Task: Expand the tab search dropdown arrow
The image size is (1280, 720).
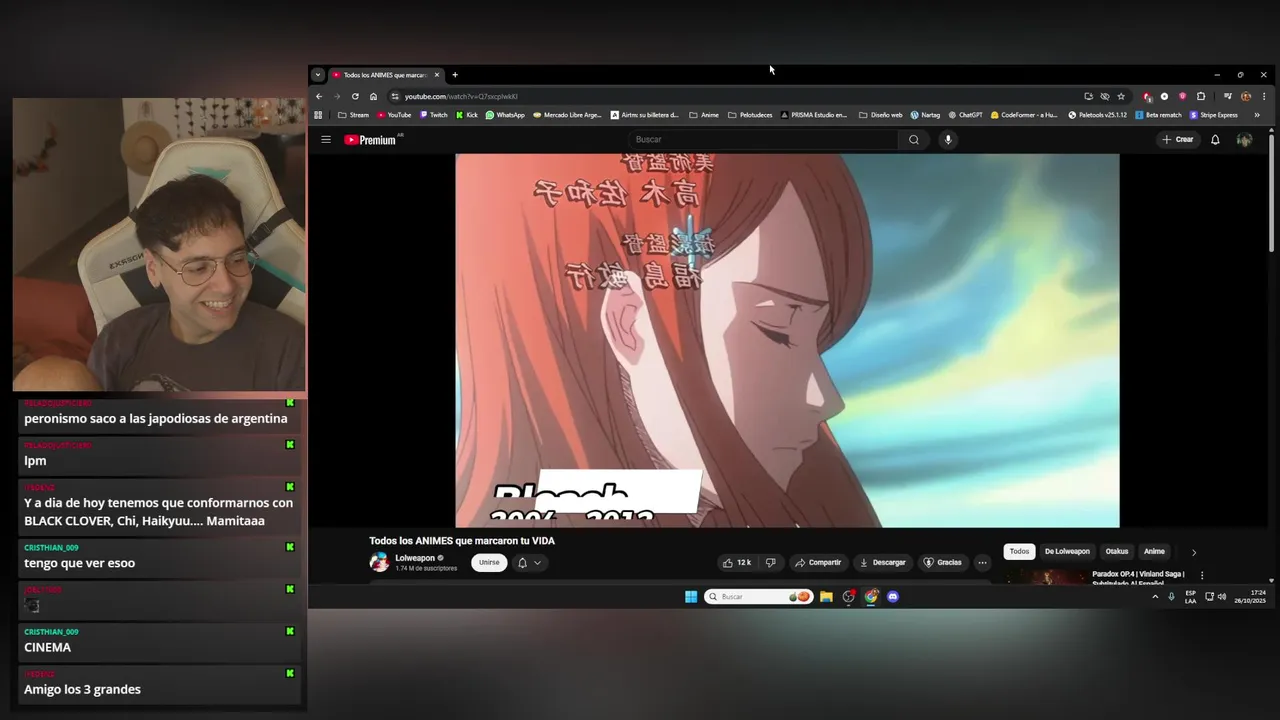Action: click(x=317, y=75)
